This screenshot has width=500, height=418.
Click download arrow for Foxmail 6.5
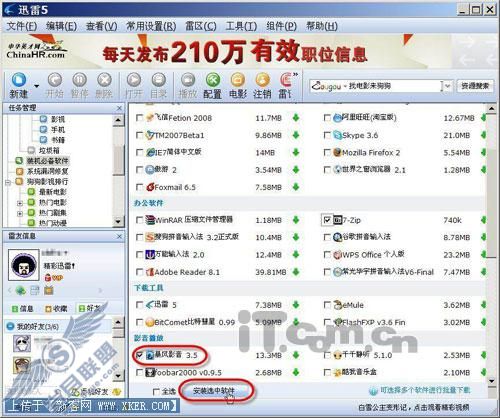[296, 187]
